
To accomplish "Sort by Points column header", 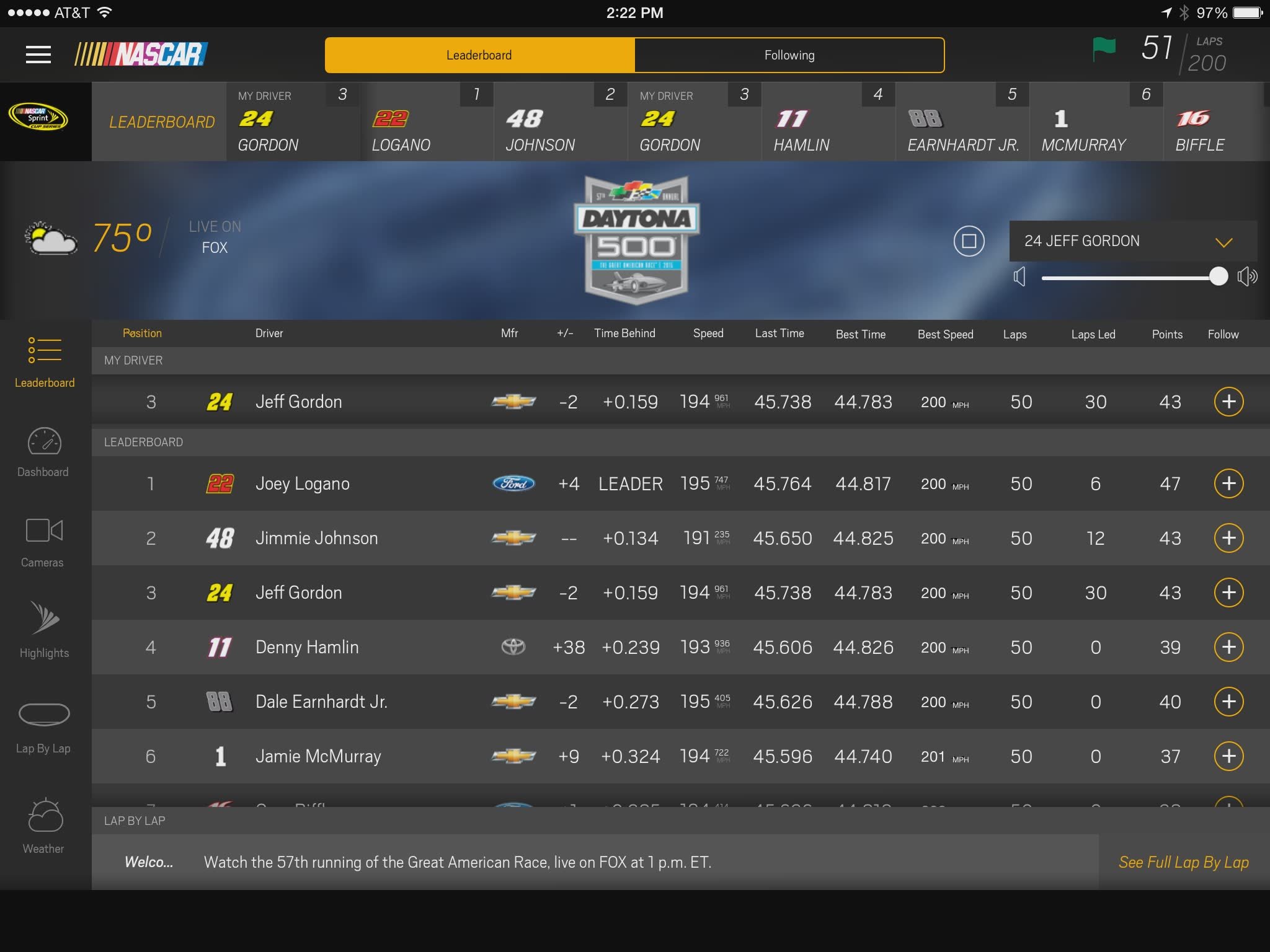I will pyautogui.click(x=1167, y=335).
